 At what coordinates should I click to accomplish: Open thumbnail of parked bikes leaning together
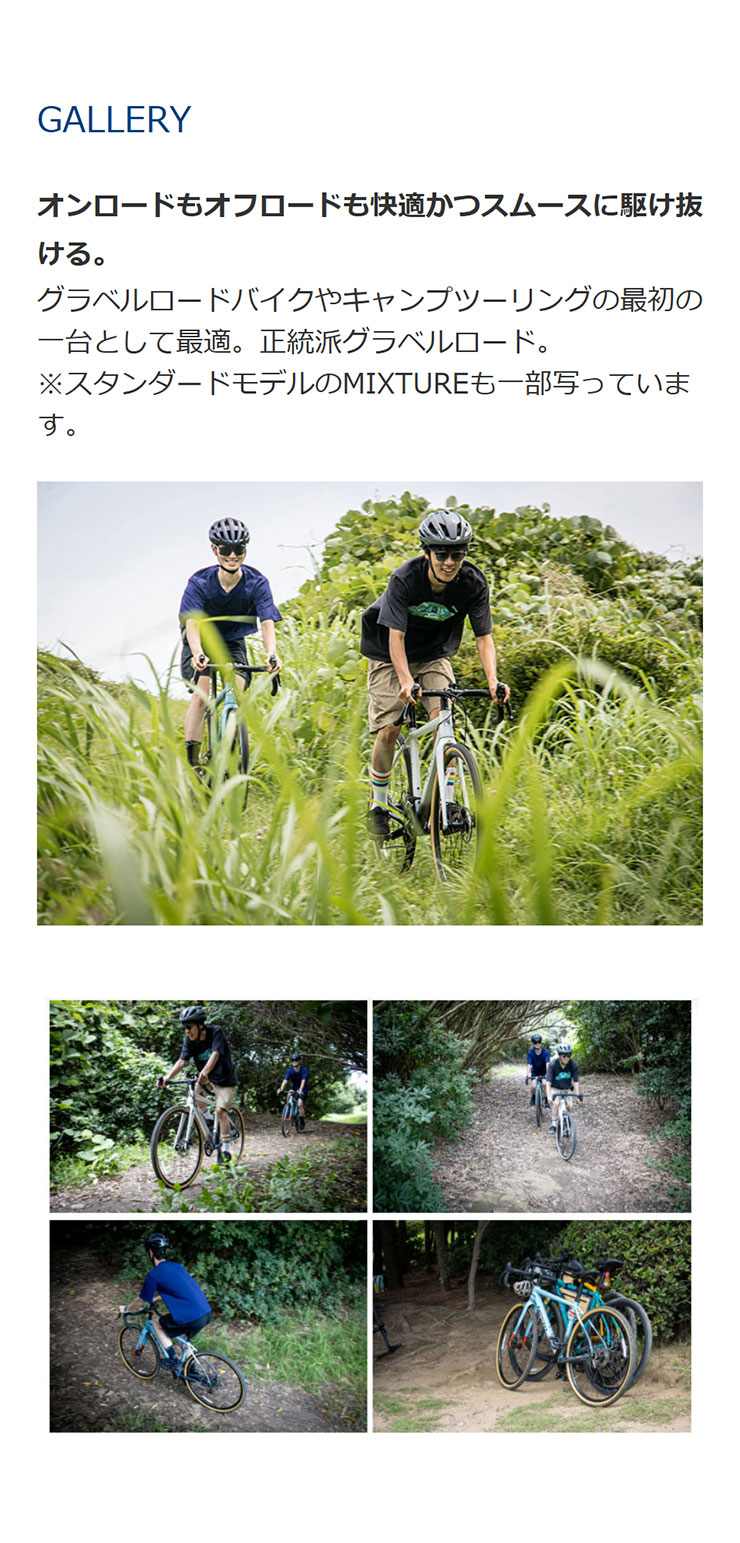pyautogui.click(x=532, y=1326)
